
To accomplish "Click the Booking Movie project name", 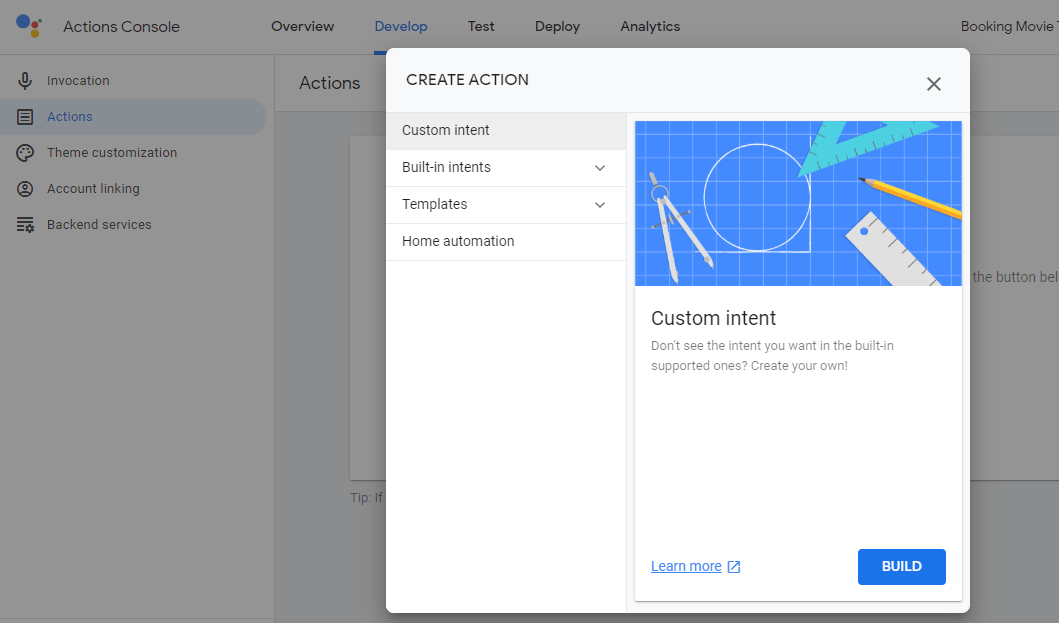I will pos(1007,27).
